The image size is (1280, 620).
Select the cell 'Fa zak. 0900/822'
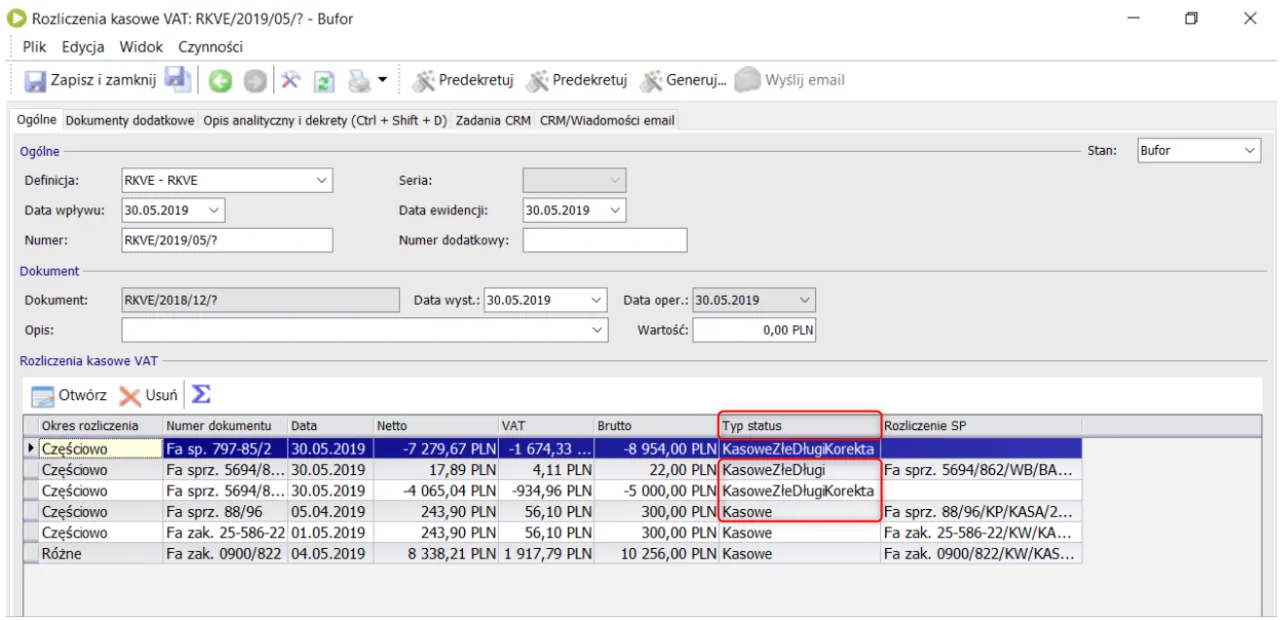225,553
